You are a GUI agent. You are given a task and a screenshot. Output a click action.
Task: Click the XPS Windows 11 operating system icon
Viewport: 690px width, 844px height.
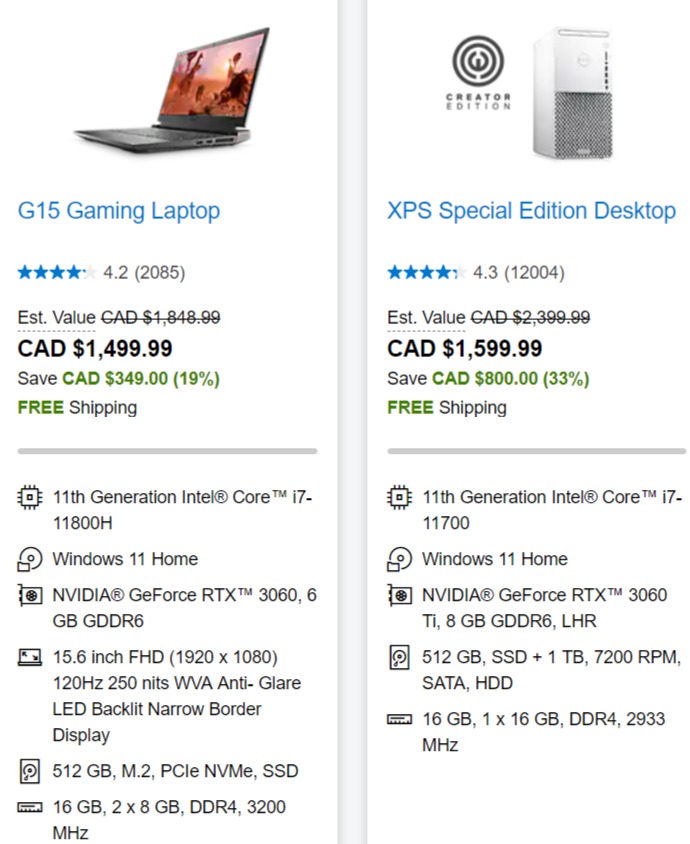click(399, 559)
